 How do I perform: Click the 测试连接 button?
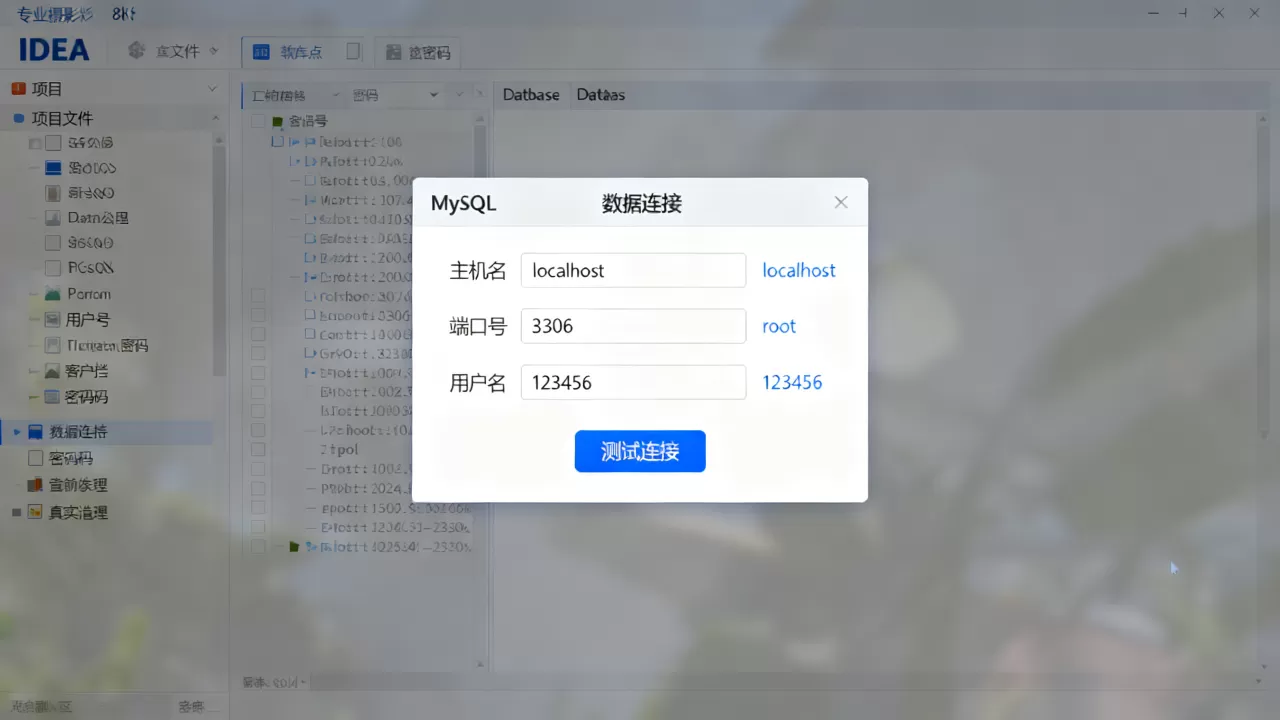tap(640, 451)
